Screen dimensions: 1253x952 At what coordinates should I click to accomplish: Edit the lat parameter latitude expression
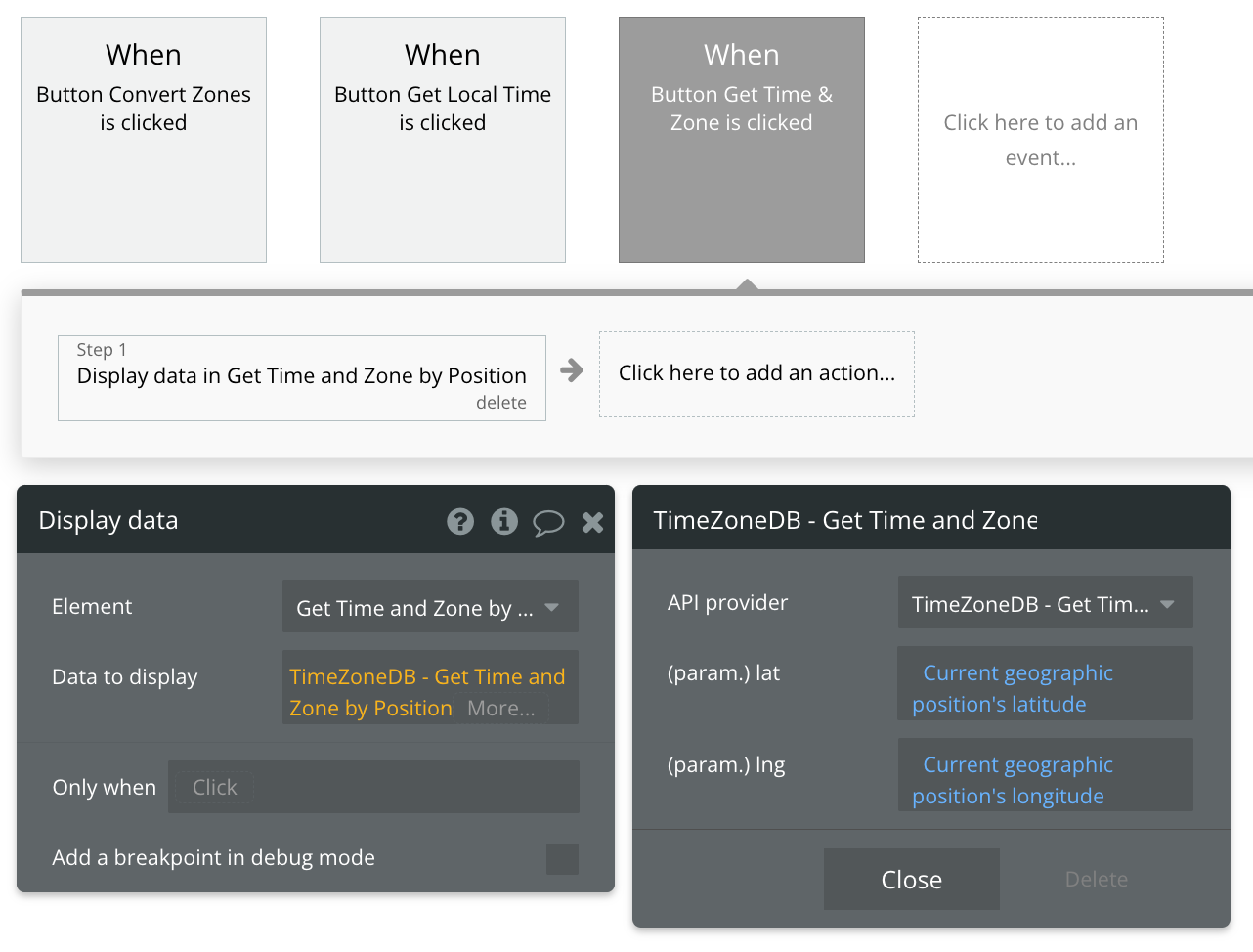pos(1045,683)
